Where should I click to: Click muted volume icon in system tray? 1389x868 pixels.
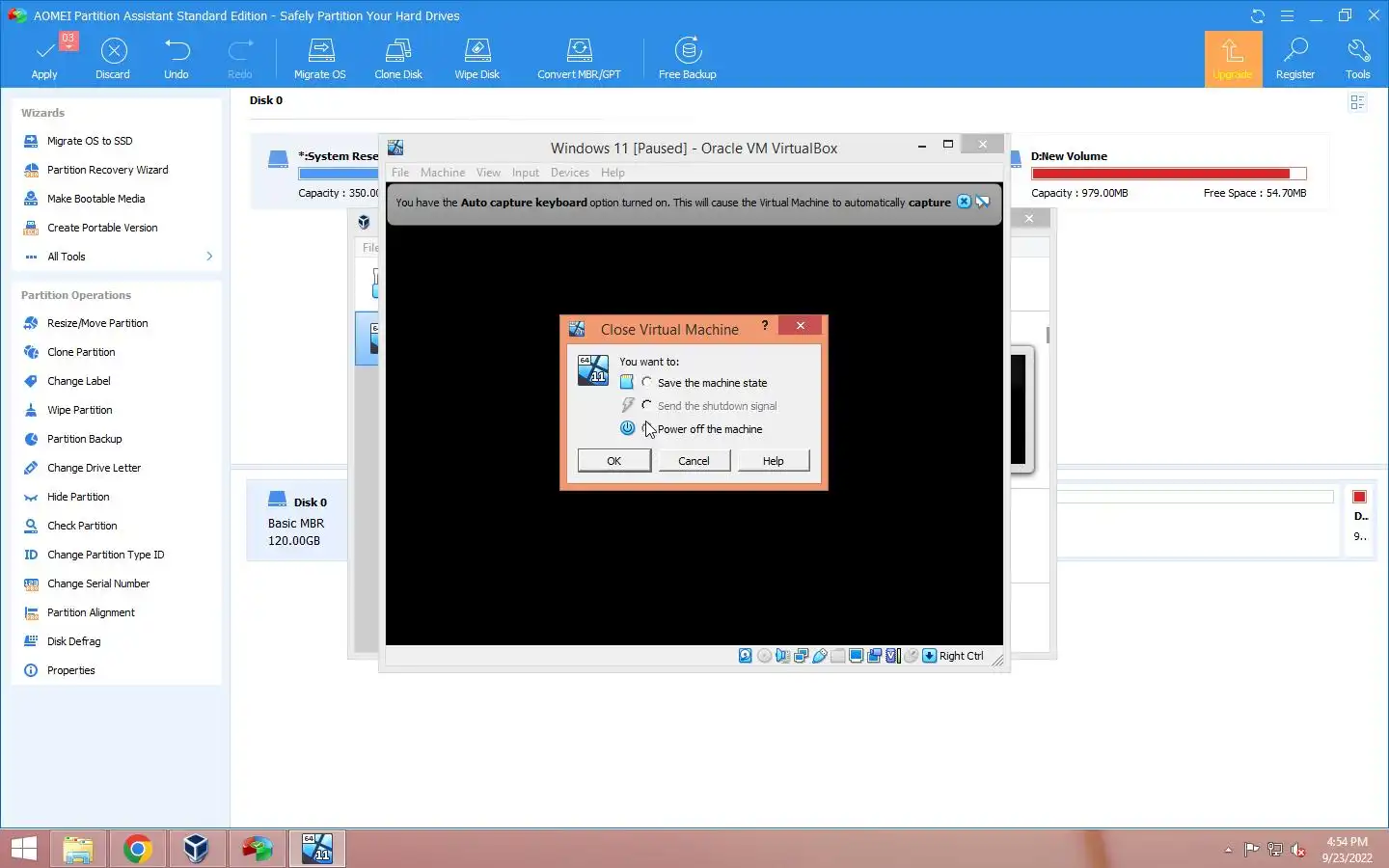[x=1298, y=850]
